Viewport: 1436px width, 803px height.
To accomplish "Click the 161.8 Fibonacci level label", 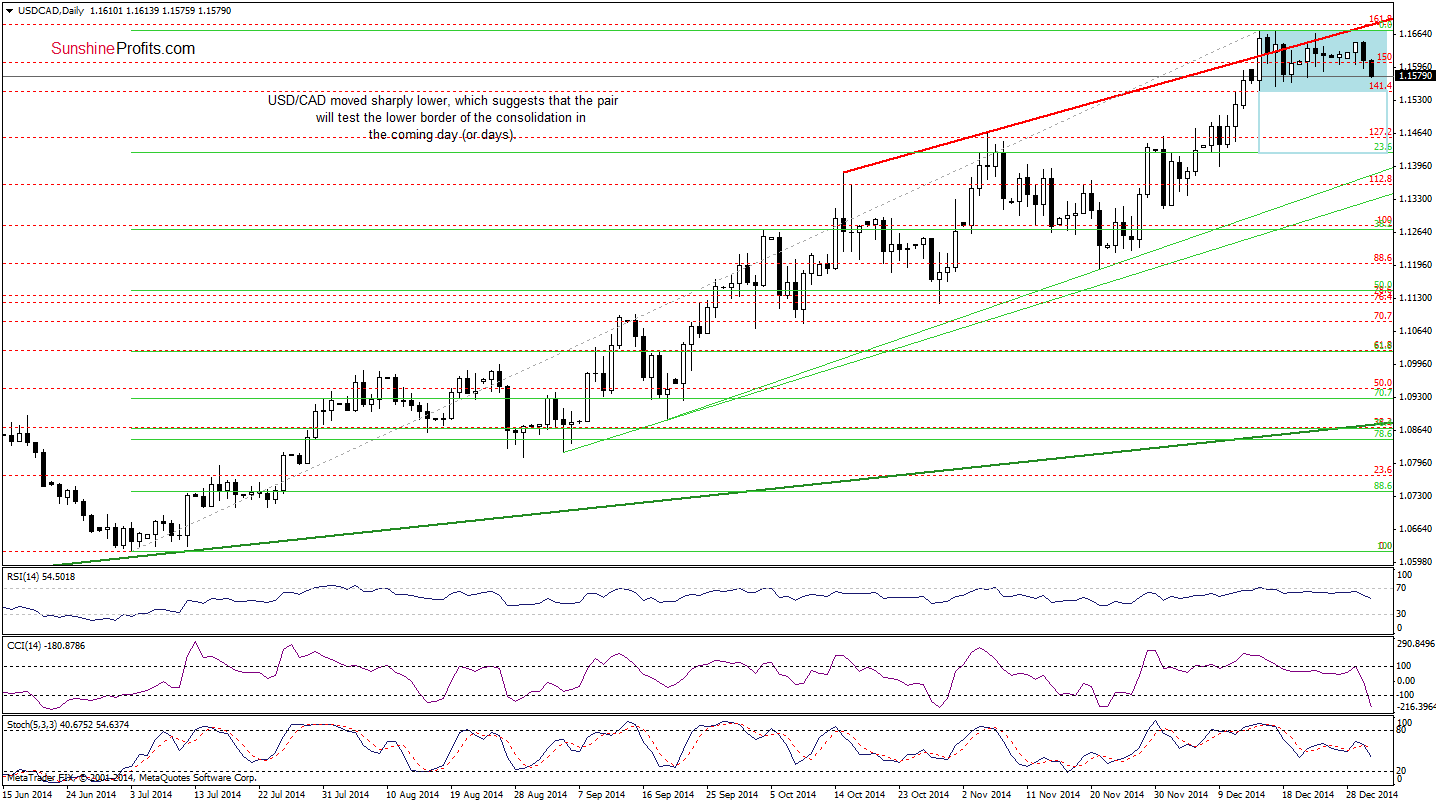I will [1381, 19].
